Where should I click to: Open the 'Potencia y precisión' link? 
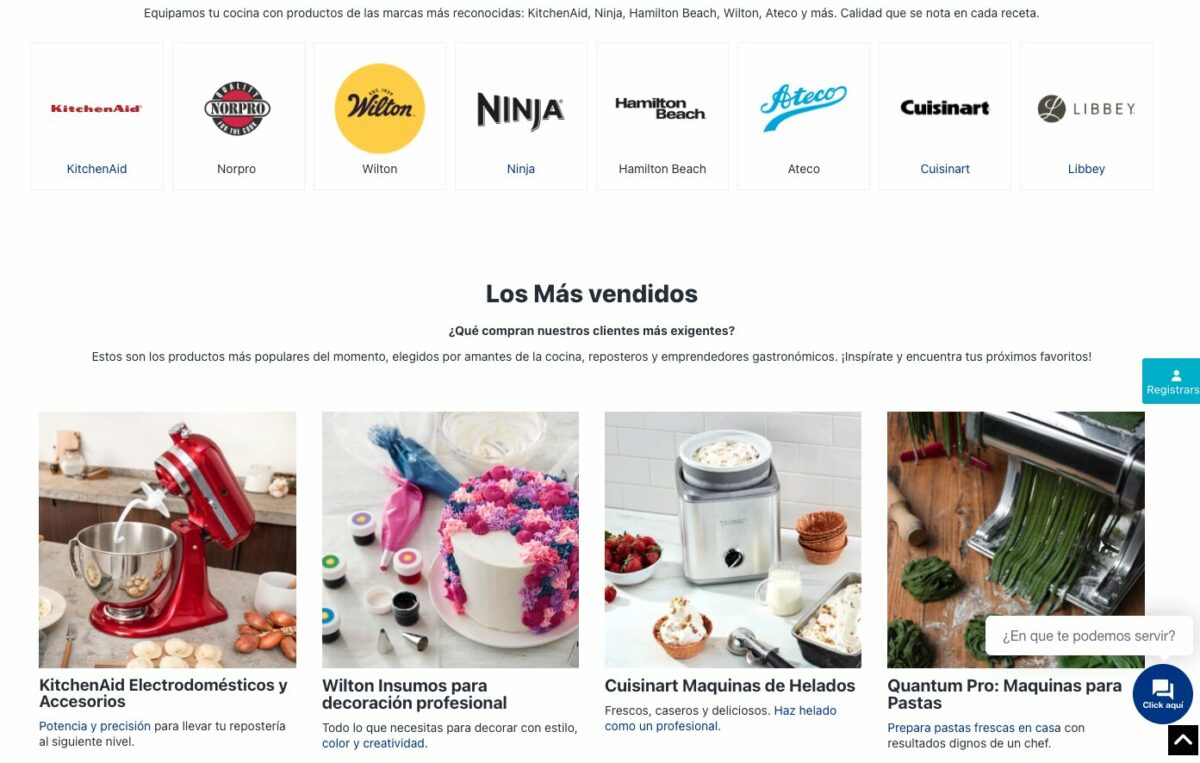pos(95,726)
